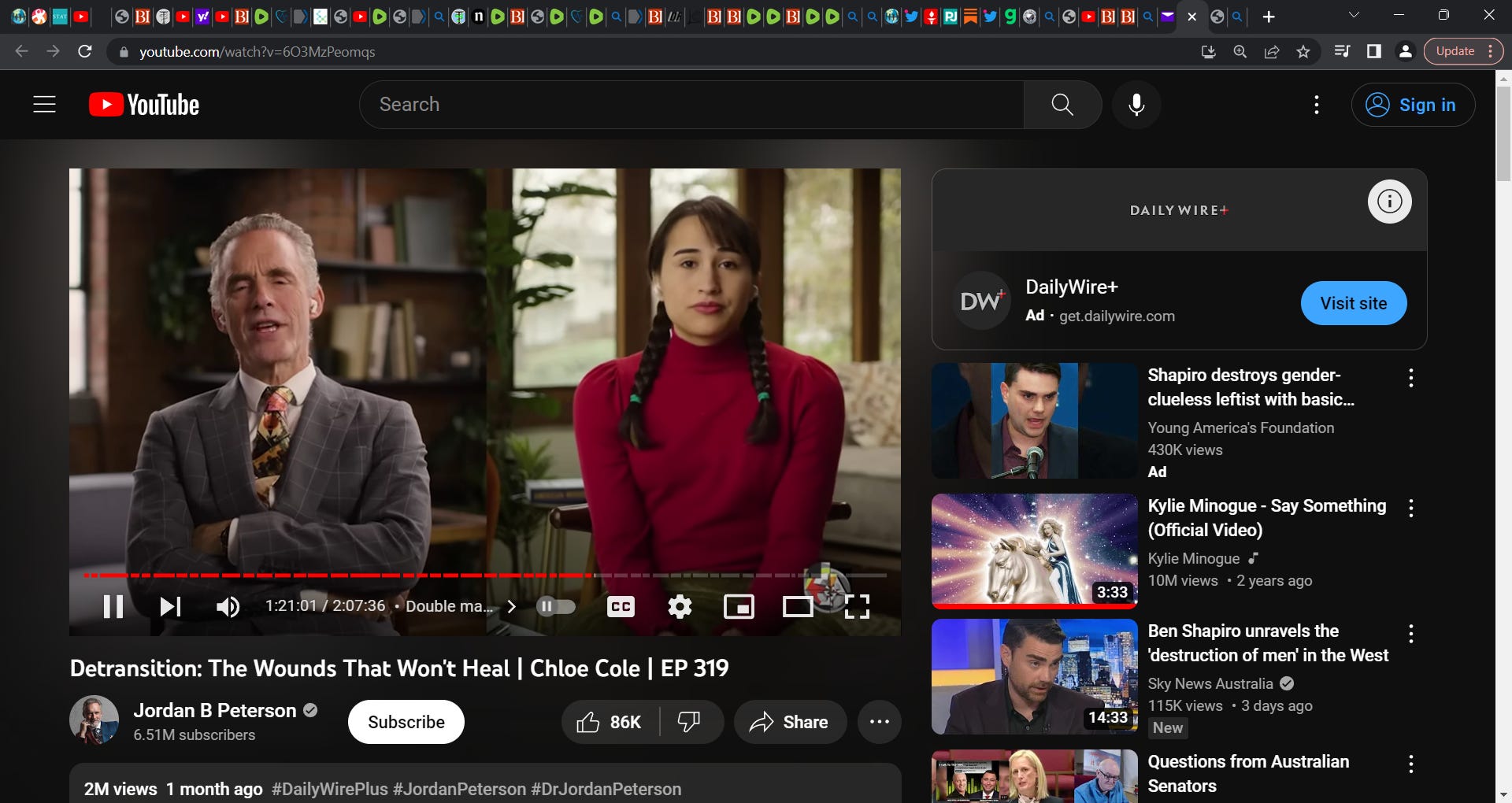Go to YouTube home via logo
1512x803 pixels.
144,105
